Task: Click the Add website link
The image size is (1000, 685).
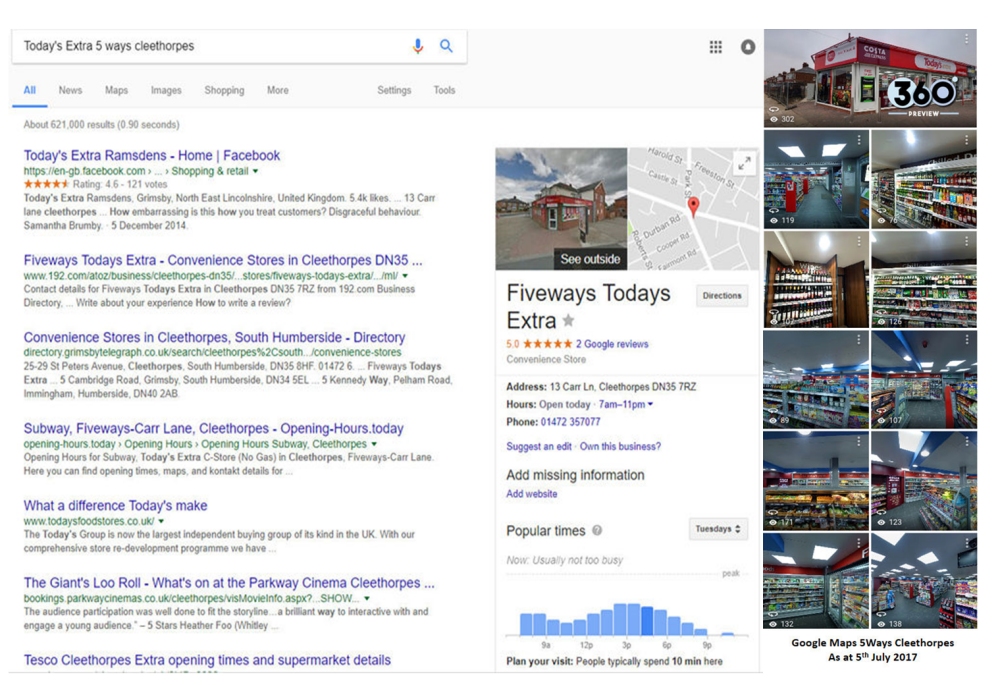Action: pos(531,494)
